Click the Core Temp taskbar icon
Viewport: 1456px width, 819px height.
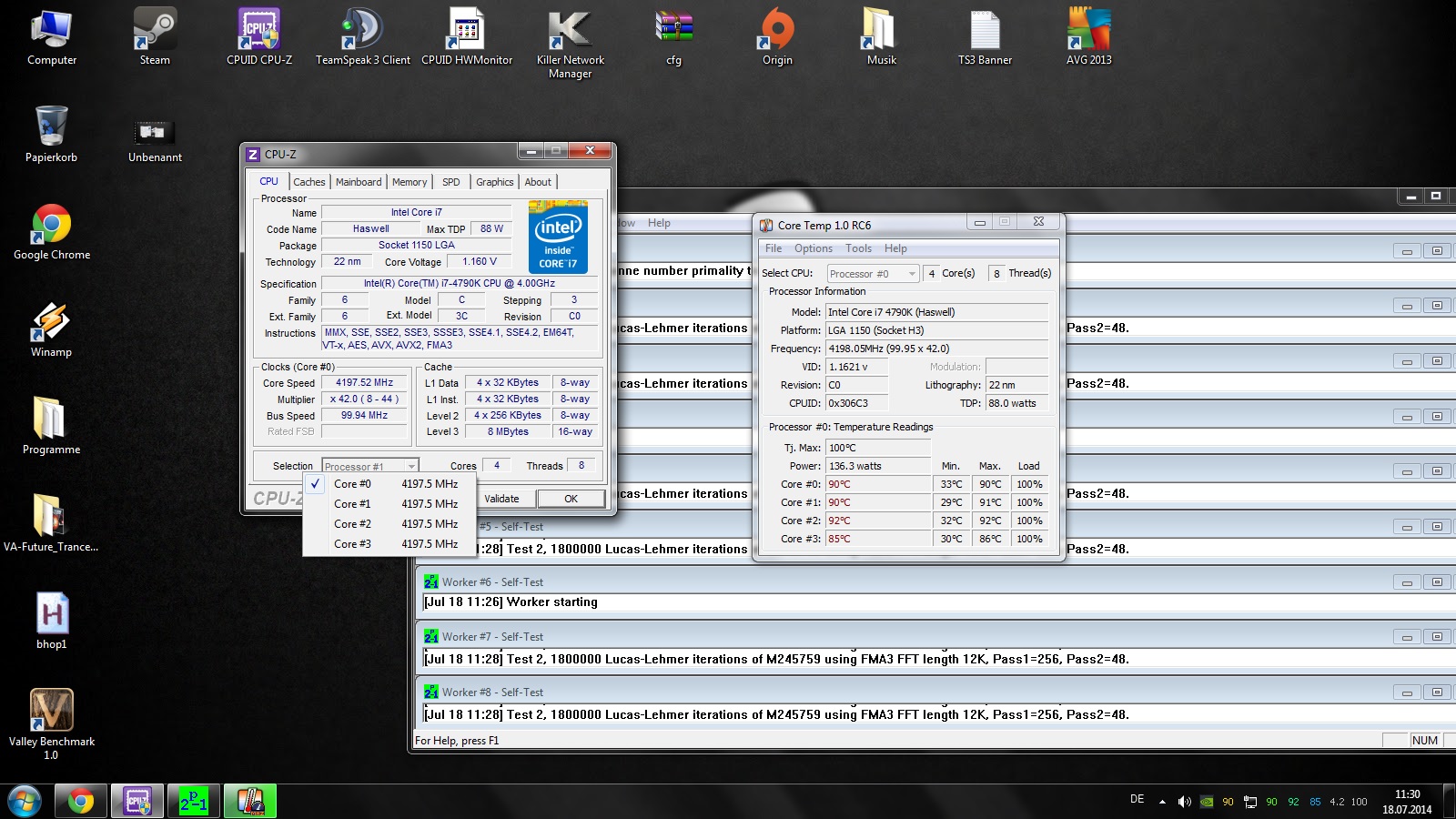pyautogui.click(x=250, y=802)
